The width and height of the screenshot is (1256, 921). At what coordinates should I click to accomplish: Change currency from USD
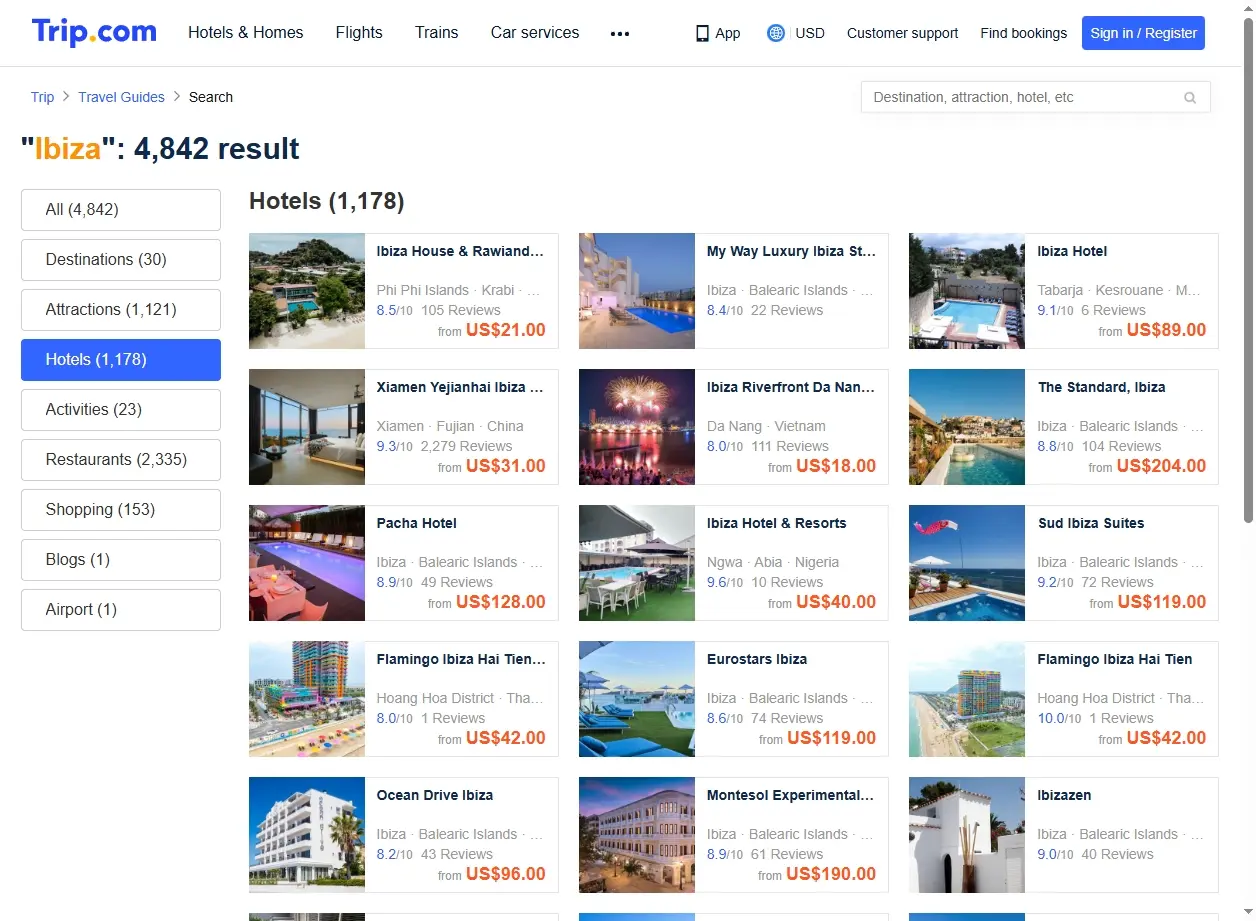pyautogui.click(x=810, y=33)
